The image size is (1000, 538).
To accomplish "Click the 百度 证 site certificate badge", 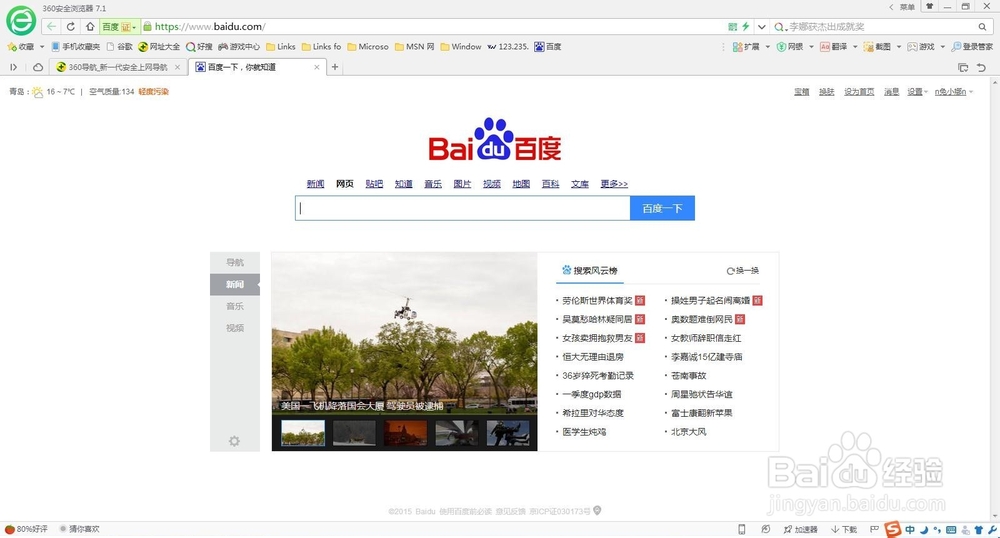I will (x=119, y=27).
